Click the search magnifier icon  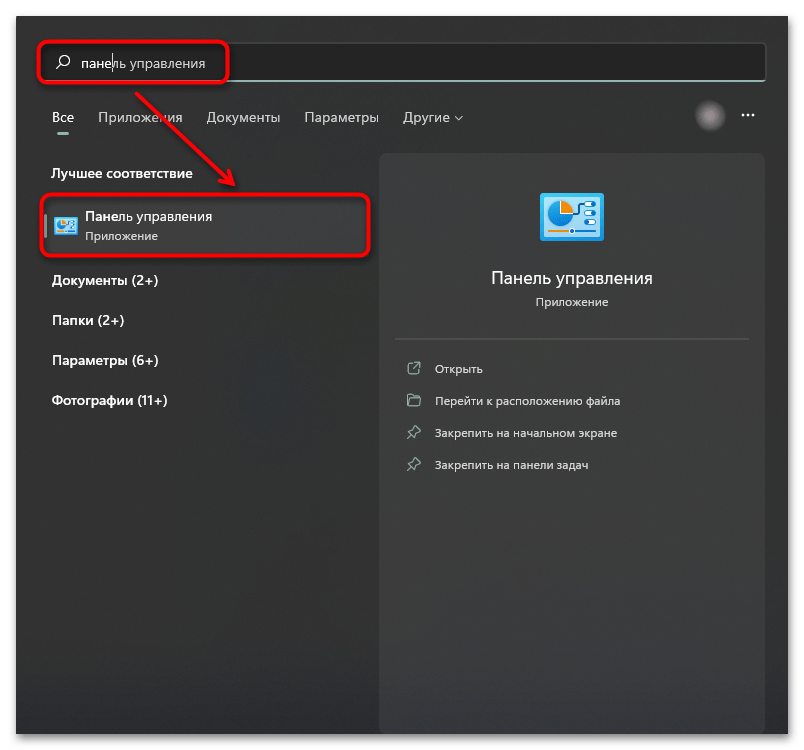pyautogui.click(x=63, y=63)
